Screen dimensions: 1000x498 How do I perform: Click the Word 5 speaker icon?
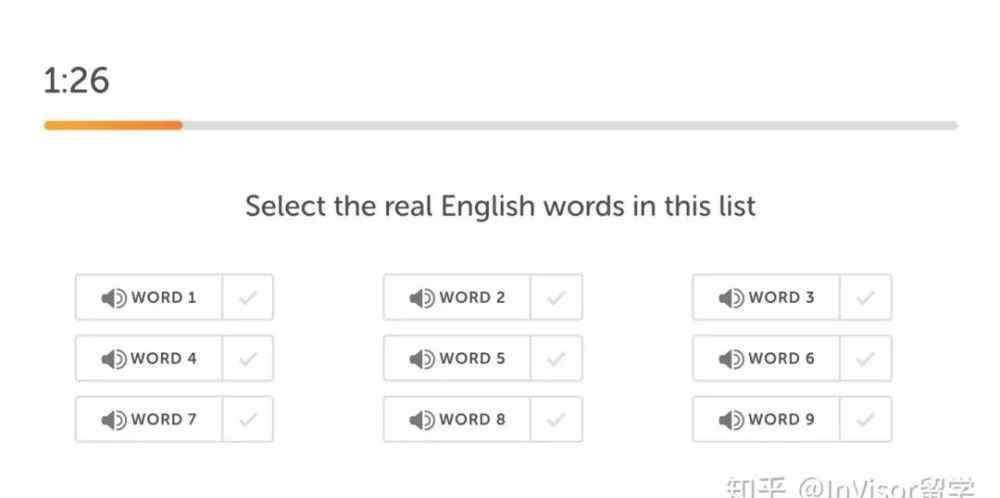pos(422,359)
